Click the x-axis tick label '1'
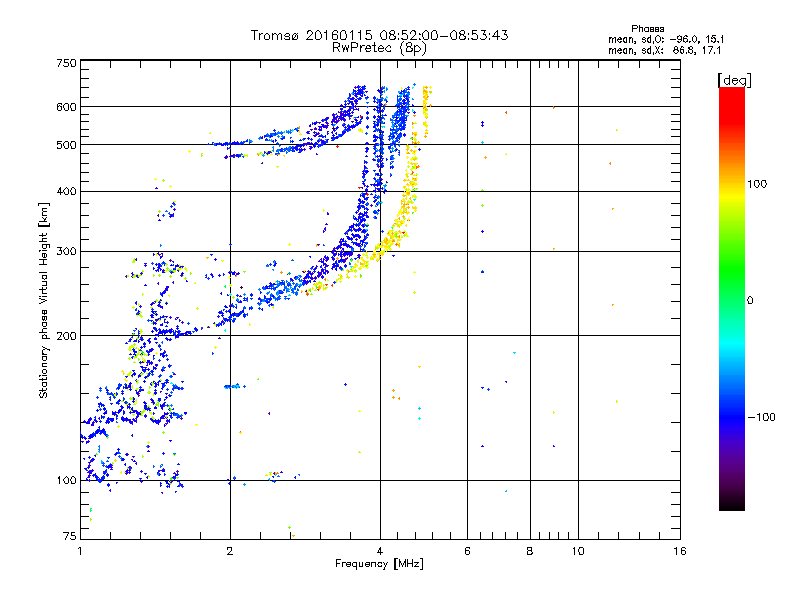Viewport: 800px width, 600px height. 80,551
